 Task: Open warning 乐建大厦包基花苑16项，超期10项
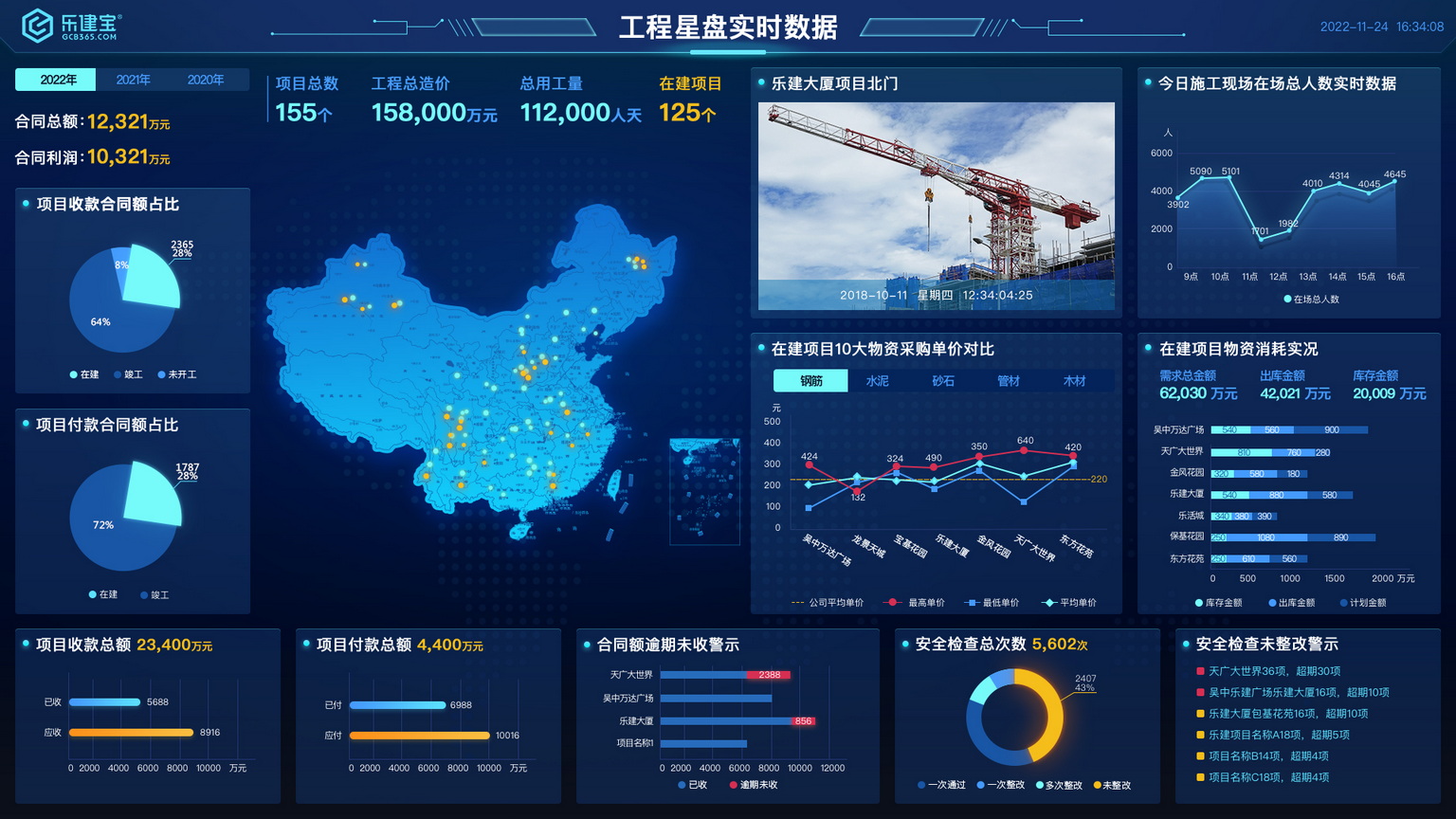[x=1283, y=714]
